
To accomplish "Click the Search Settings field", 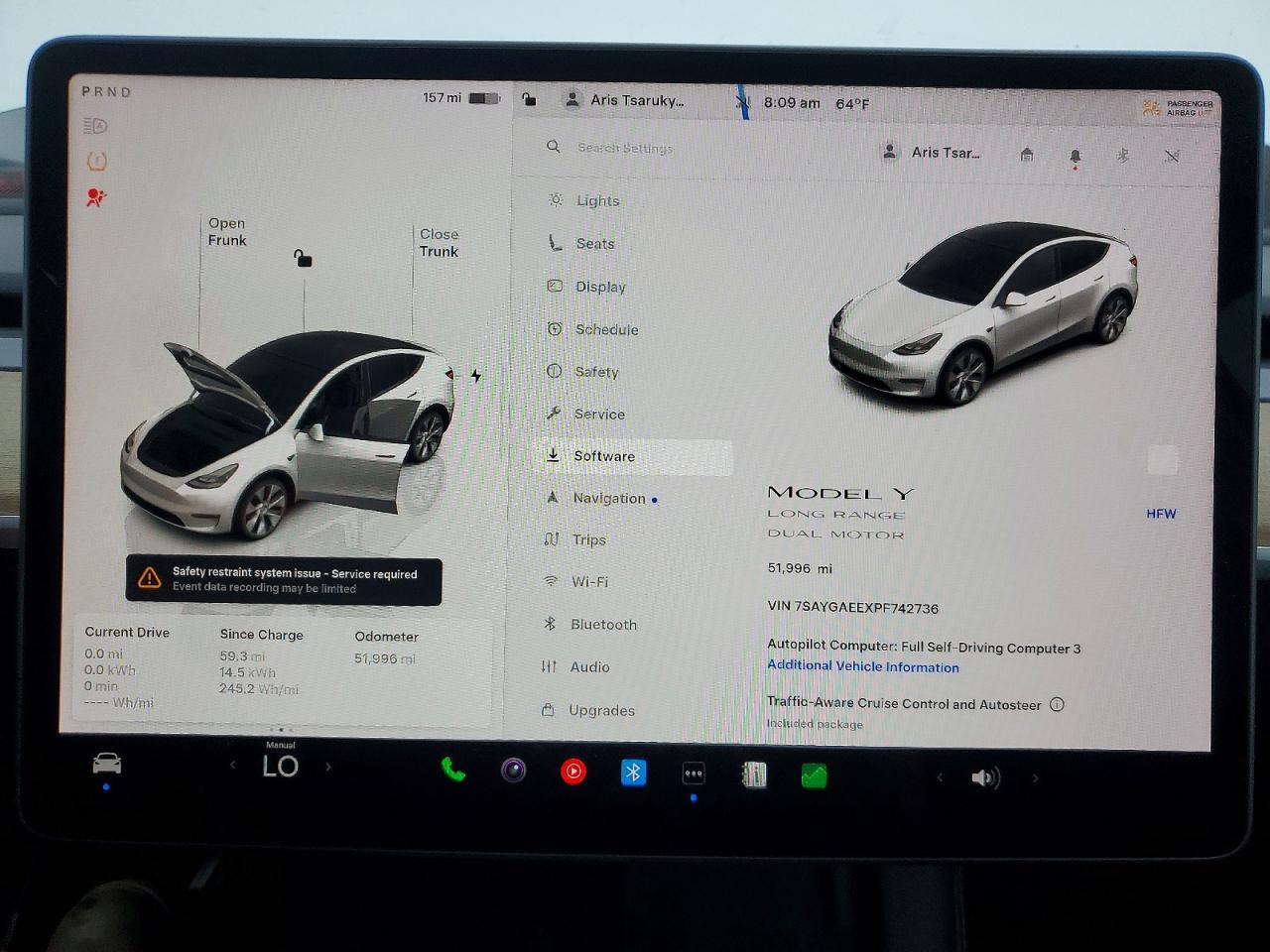I will (x=625, y=148).
